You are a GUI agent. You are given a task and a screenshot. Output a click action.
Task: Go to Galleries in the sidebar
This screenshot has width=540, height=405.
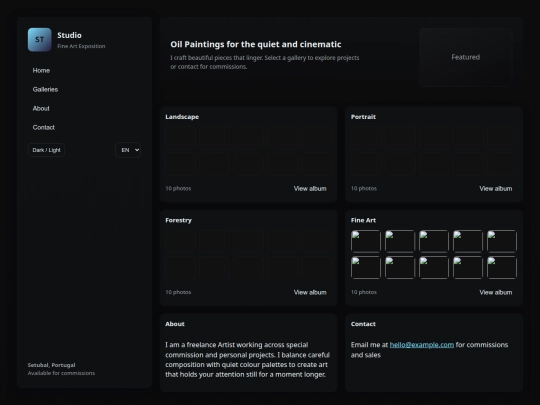click(x=45, y=90)
